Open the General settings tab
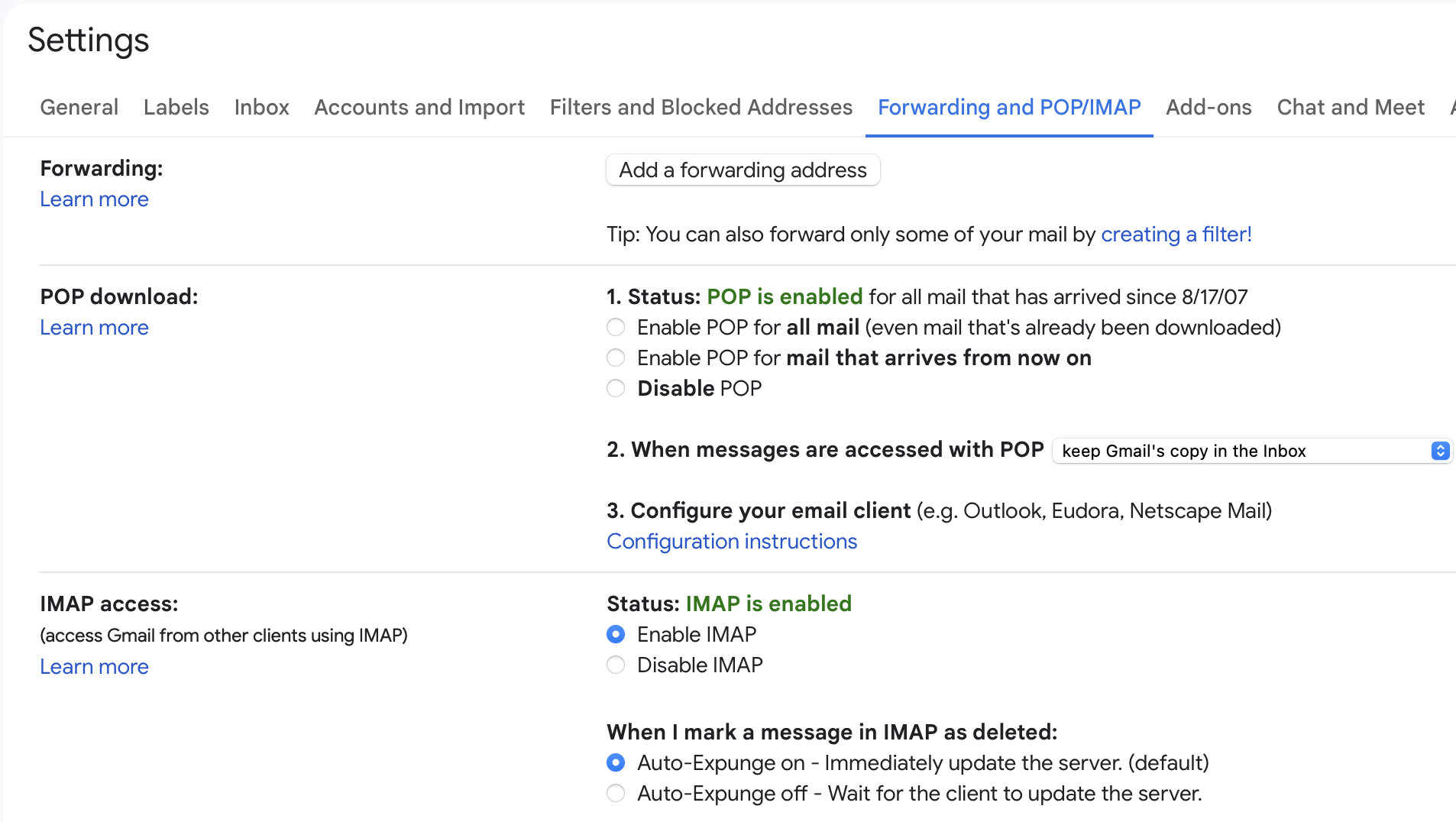 (x=79, y=107)
